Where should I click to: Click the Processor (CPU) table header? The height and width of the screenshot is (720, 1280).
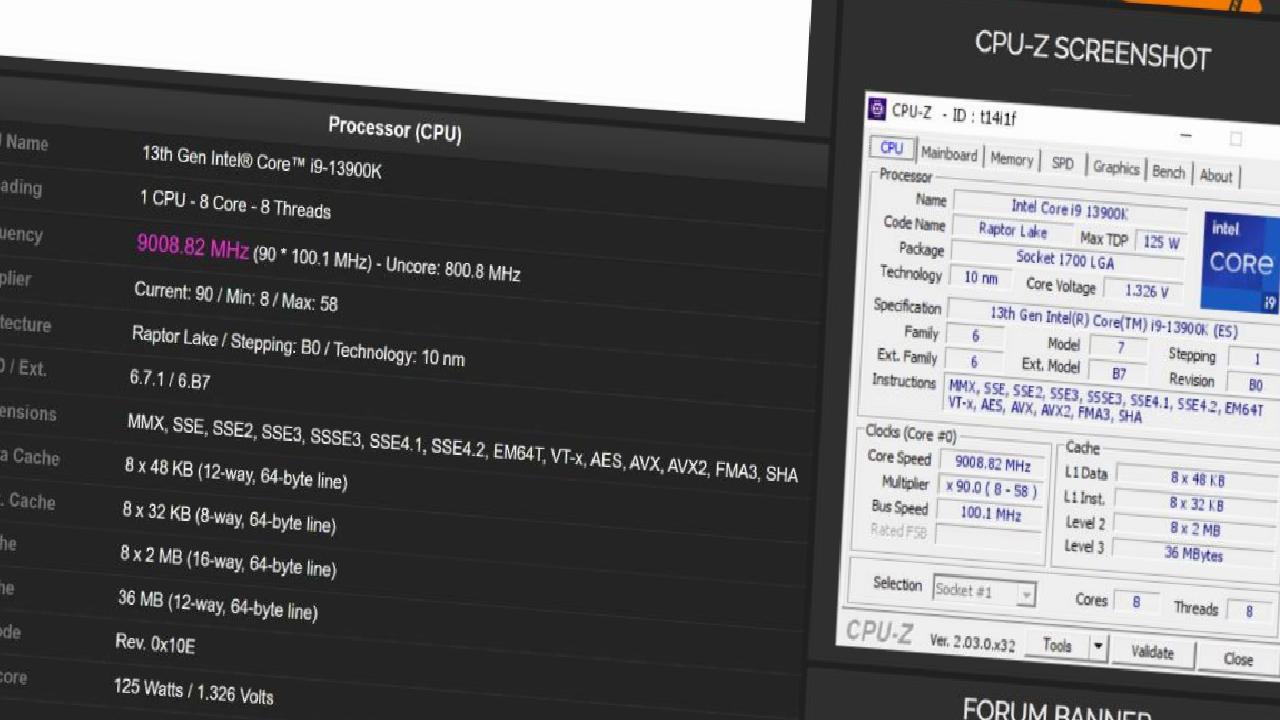point(395,129)
